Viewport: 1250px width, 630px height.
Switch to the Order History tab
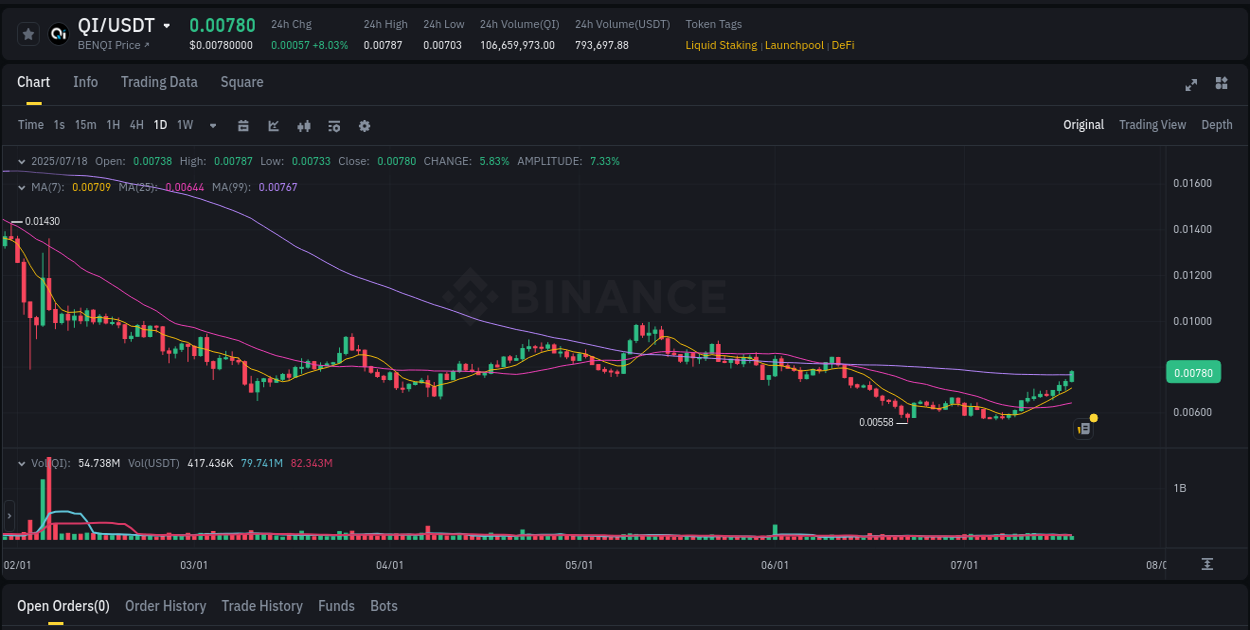click(165, 606)
